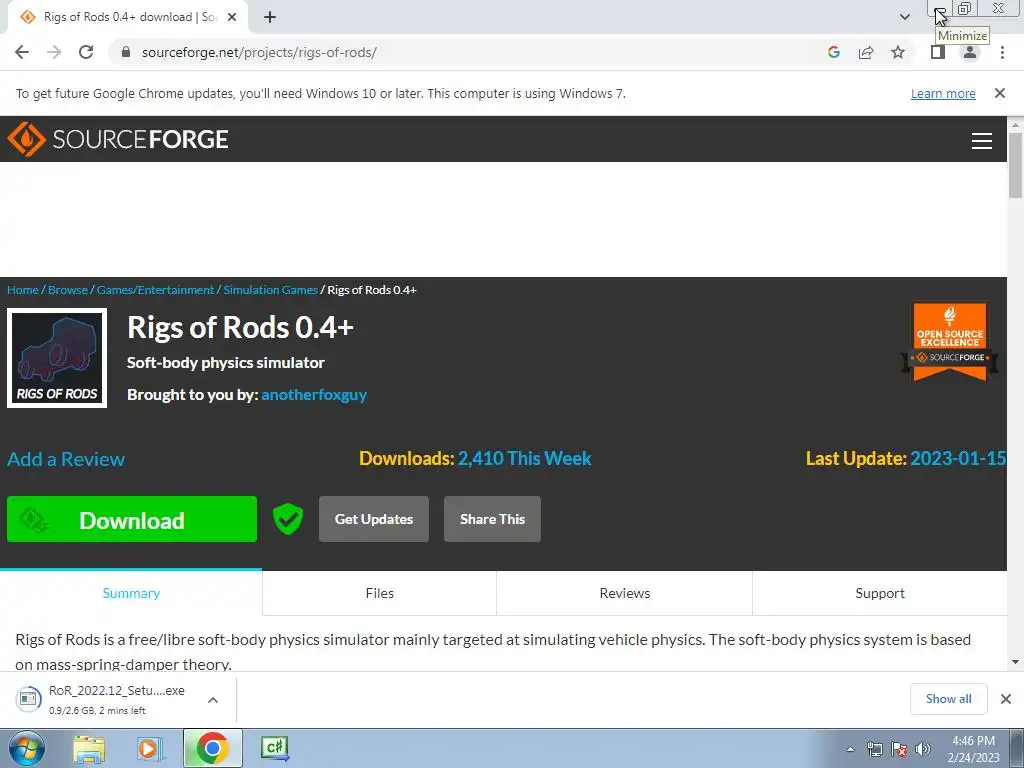
Task: Click the Action Center flag icon
Action: pyautogui.click(x=899, y=749)
